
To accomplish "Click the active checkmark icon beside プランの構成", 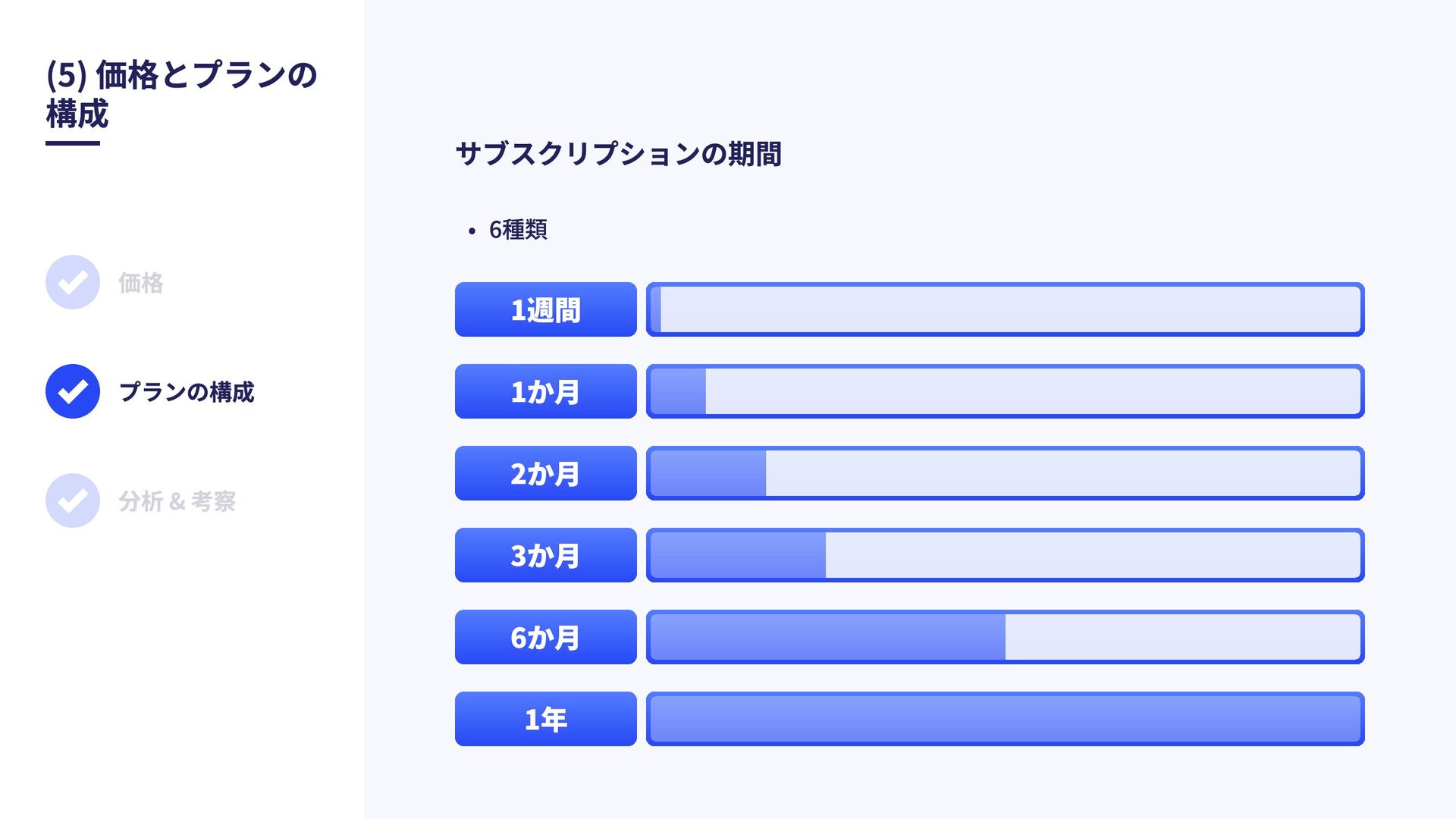I will pyautogui.click(x=73, y=391).
